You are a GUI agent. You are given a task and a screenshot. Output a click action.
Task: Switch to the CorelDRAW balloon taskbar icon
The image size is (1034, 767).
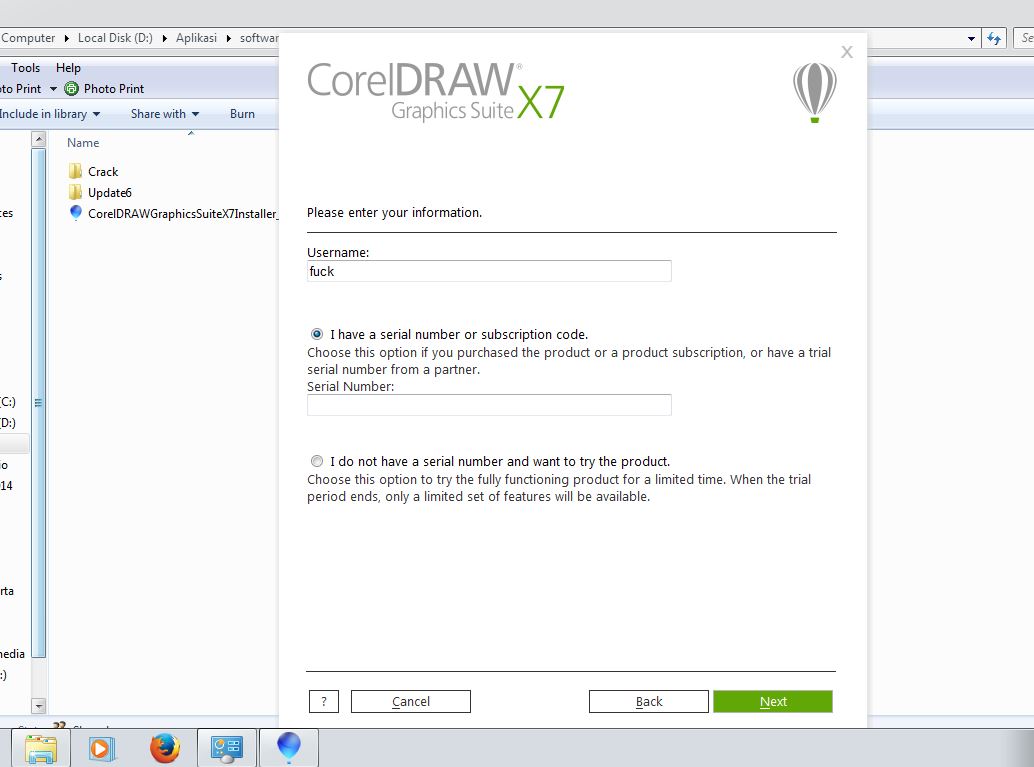click(289, 747)
